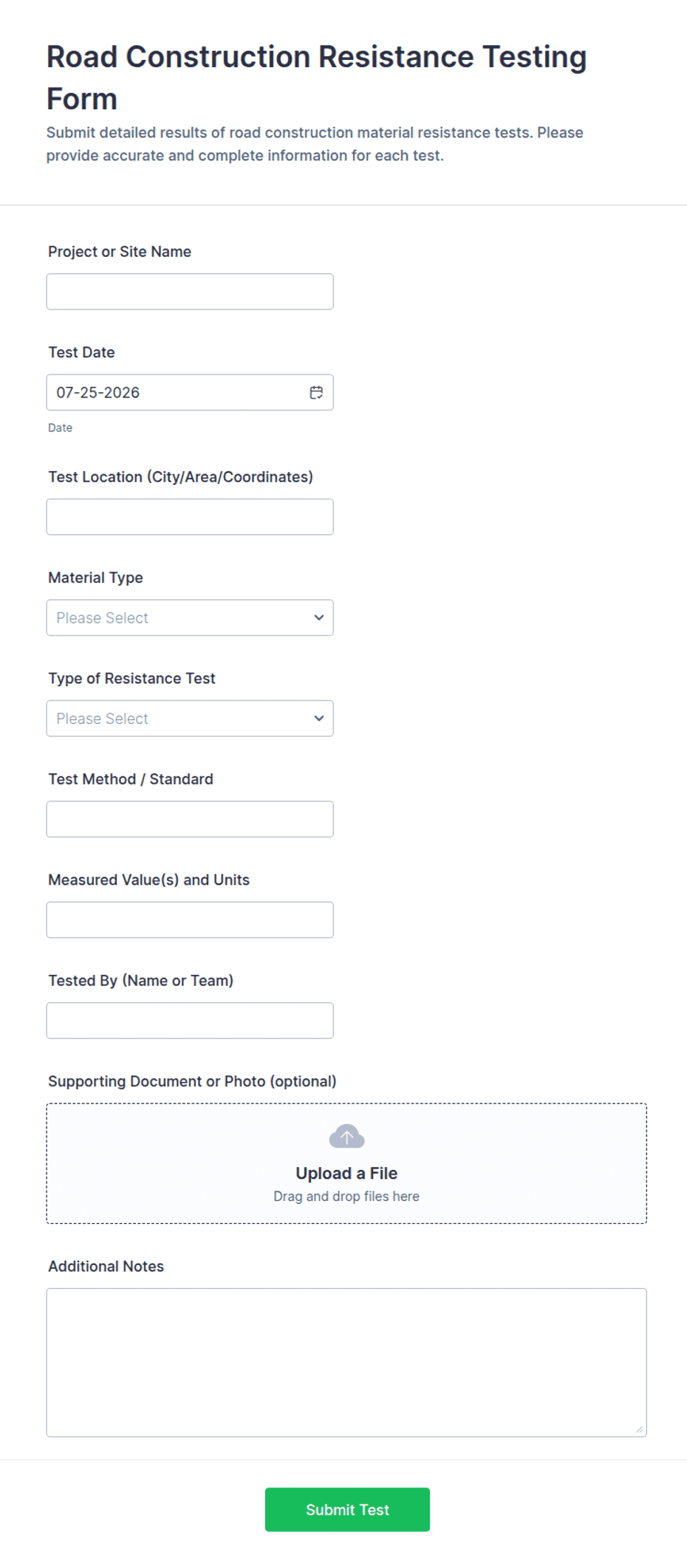Click inside the Additional Notes text area
The height and width of the screenshot is (1568, 687).
click(x=346, y=1362)
